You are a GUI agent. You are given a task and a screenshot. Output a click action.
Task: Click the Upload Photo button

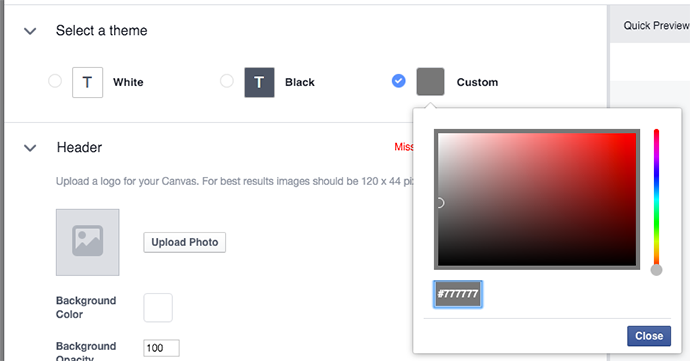pos(184,243)
